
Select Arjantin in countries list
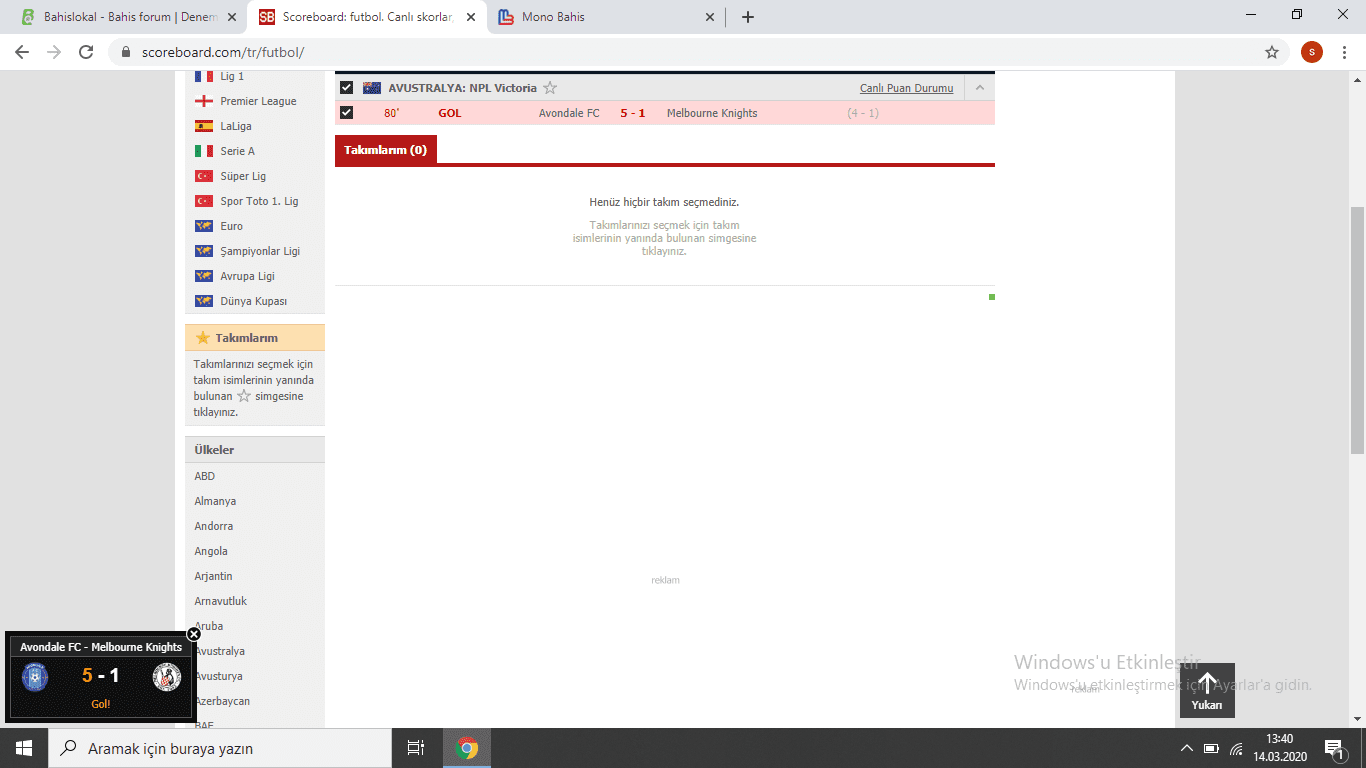(213, 576)
